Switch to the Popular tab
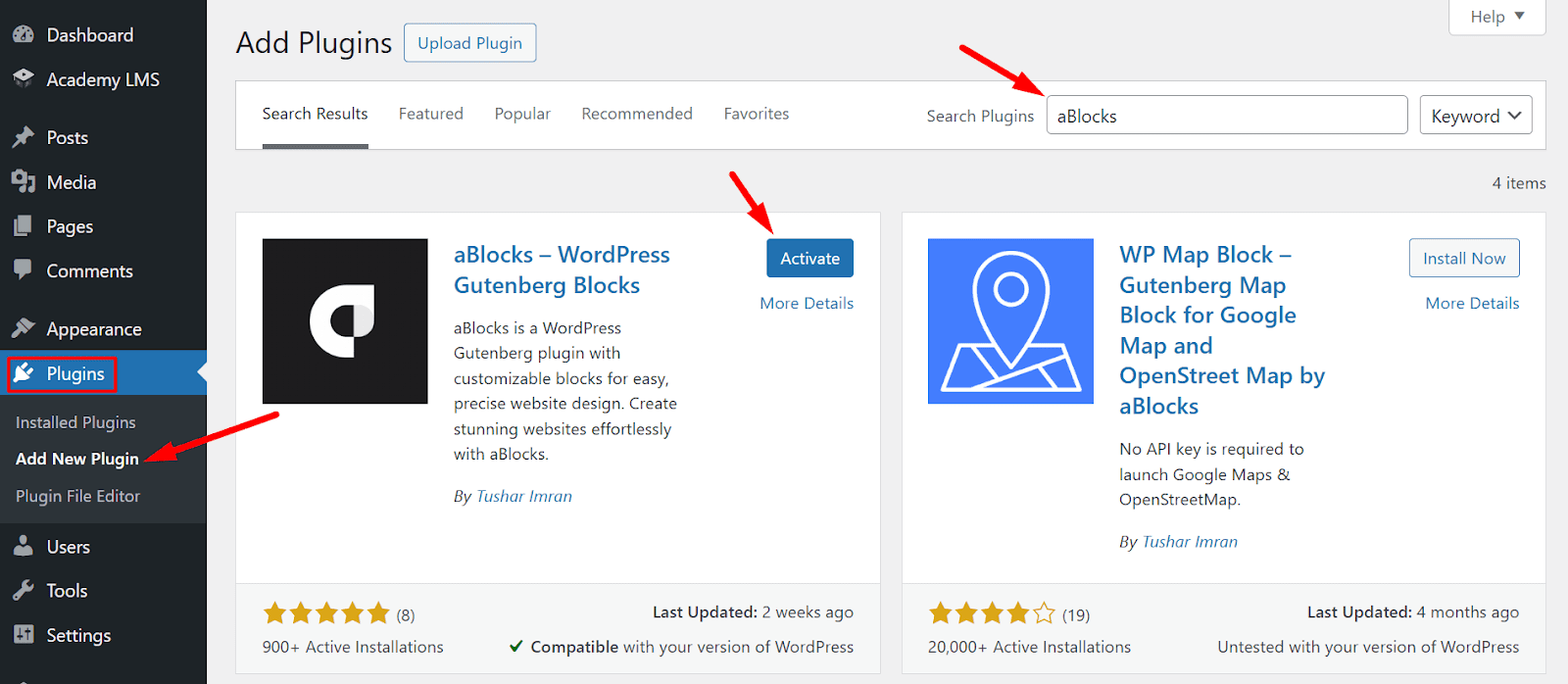 coord(522,114)
